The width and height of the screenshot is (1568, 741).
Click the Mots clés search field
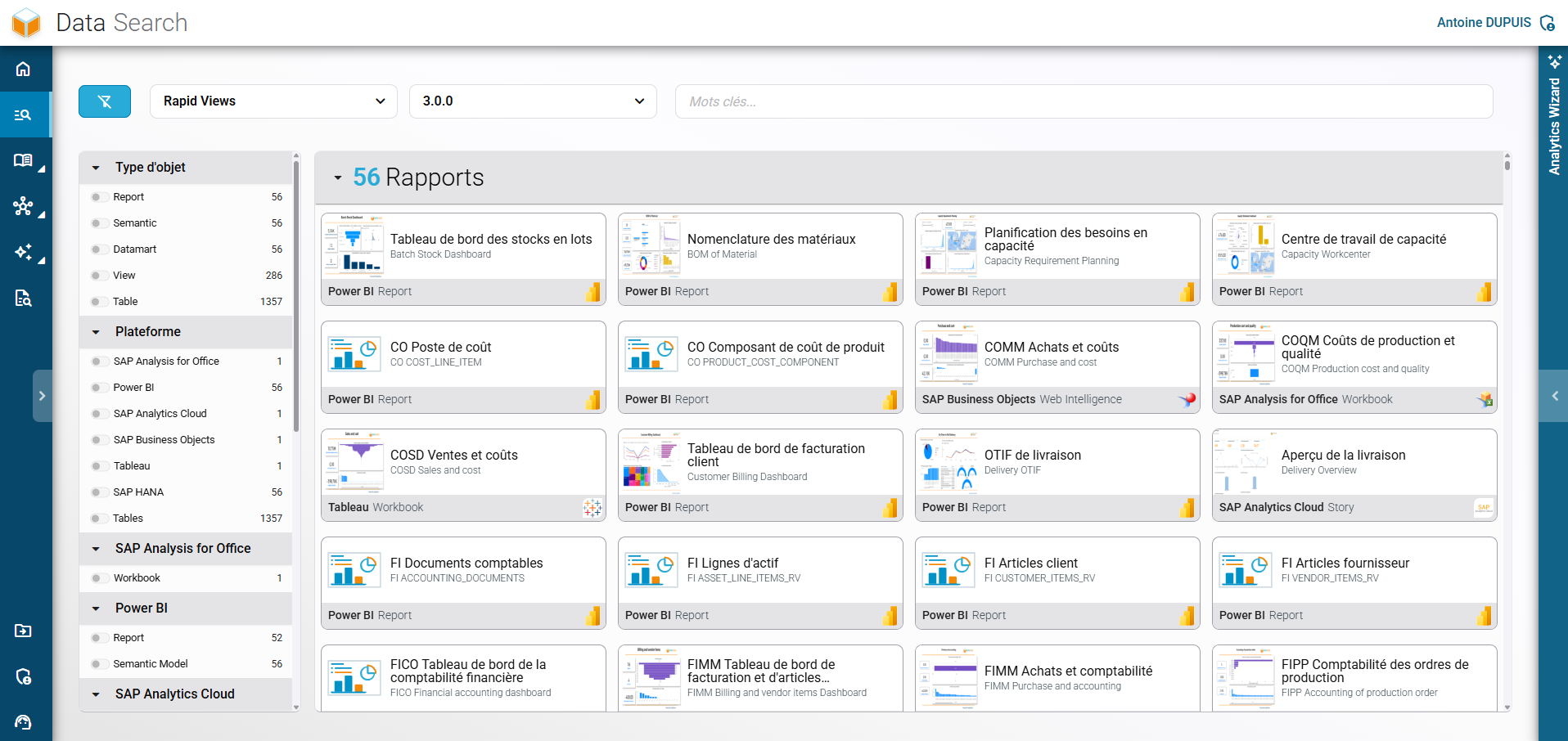point(1084,101)
